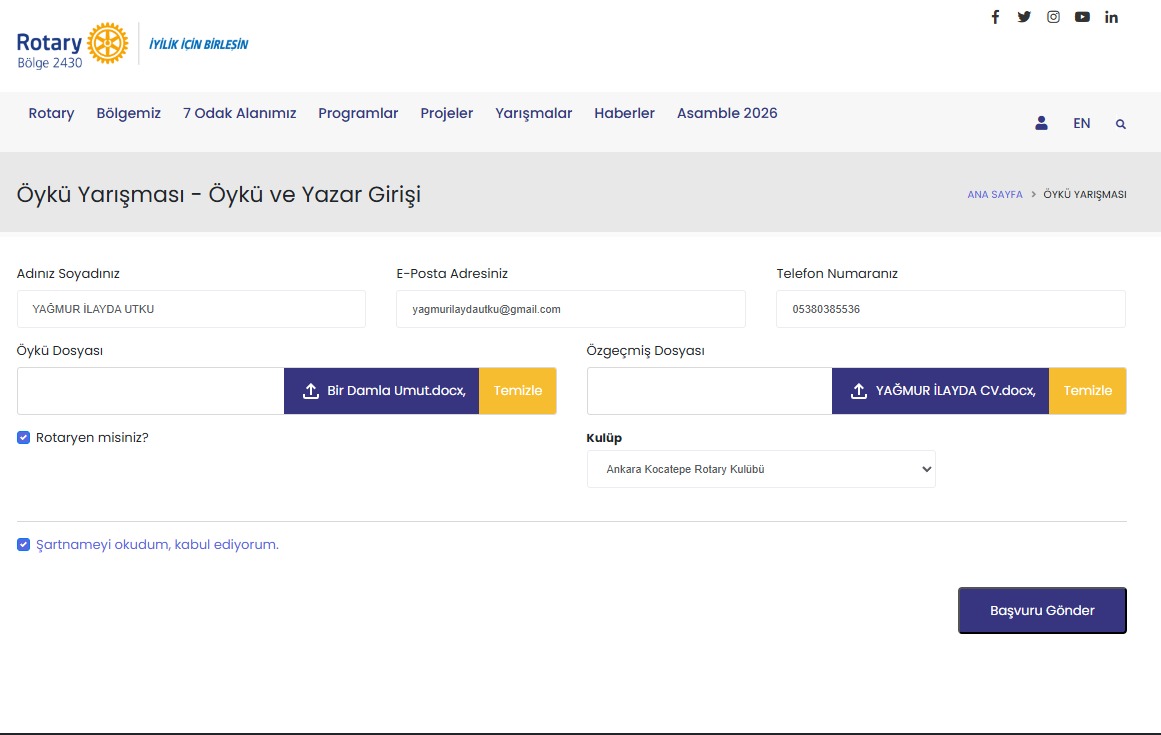Click the E-Posta Adresiniz input field
The width and height of the screenshot is (1161, 735).
(x=570, y=309)
